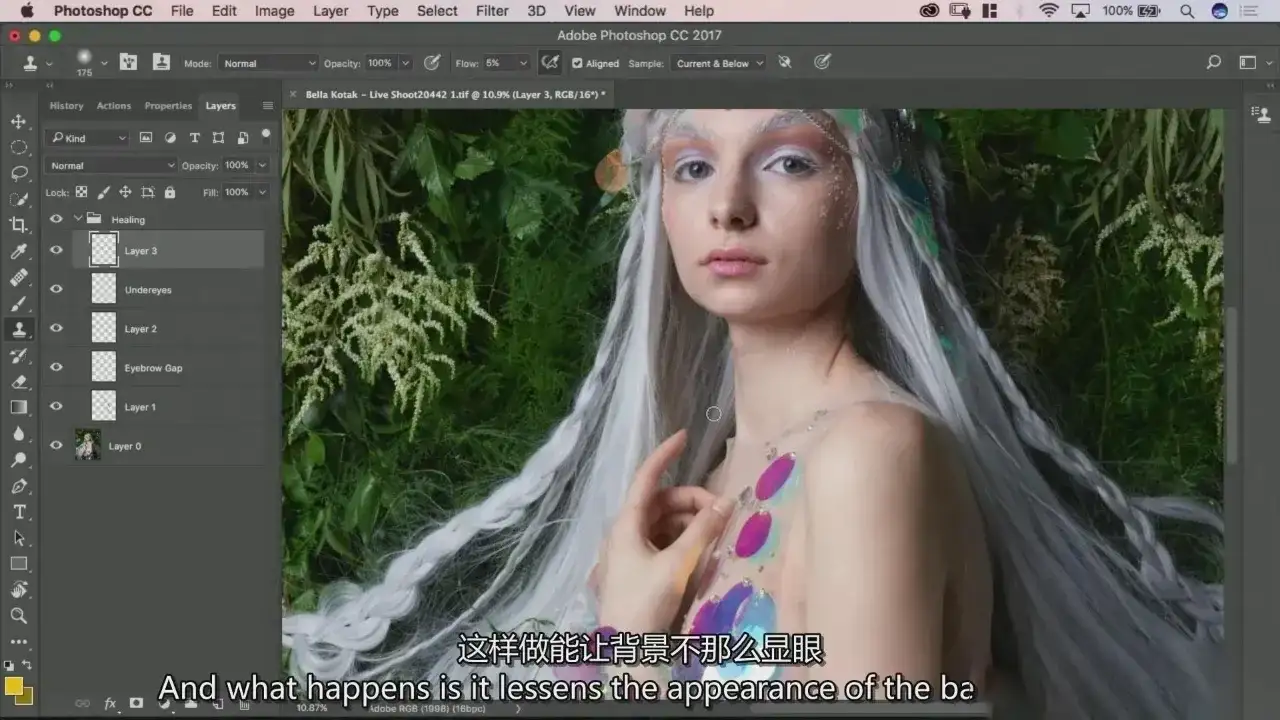The image size is (1280, 720).
Task: Open the Flow value dropdown arrow
Action: [522, 63]
